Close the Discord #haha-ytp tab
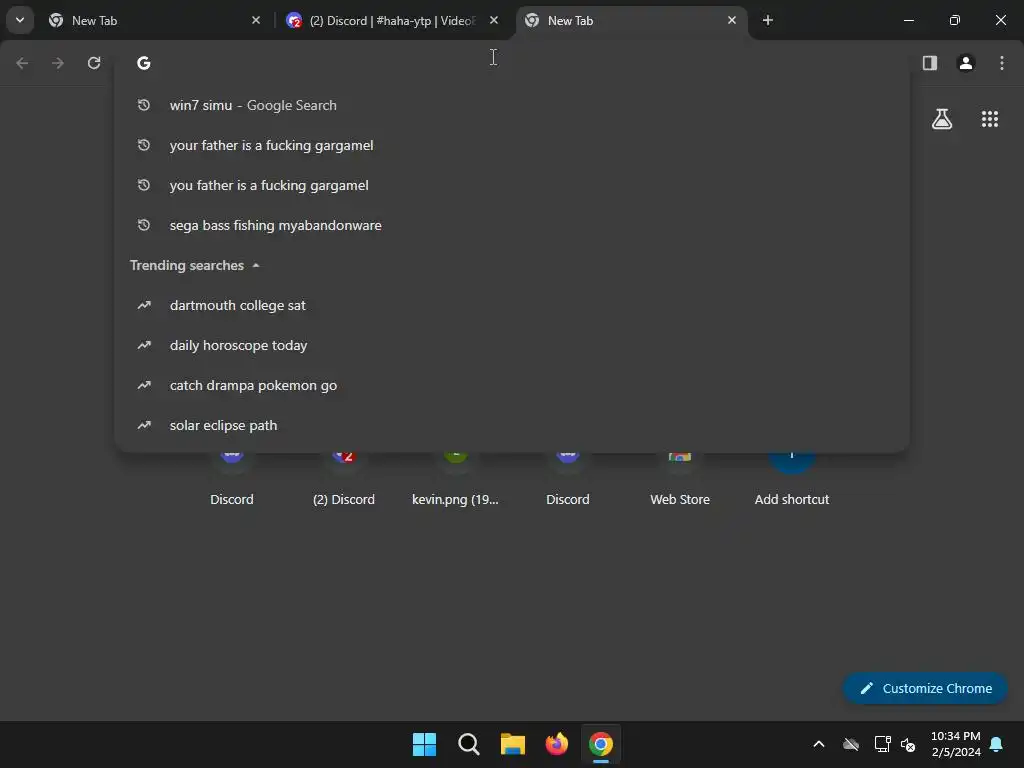Image resolution: width=1024 pixels, height=768 pixels. (x=494, y=20)
